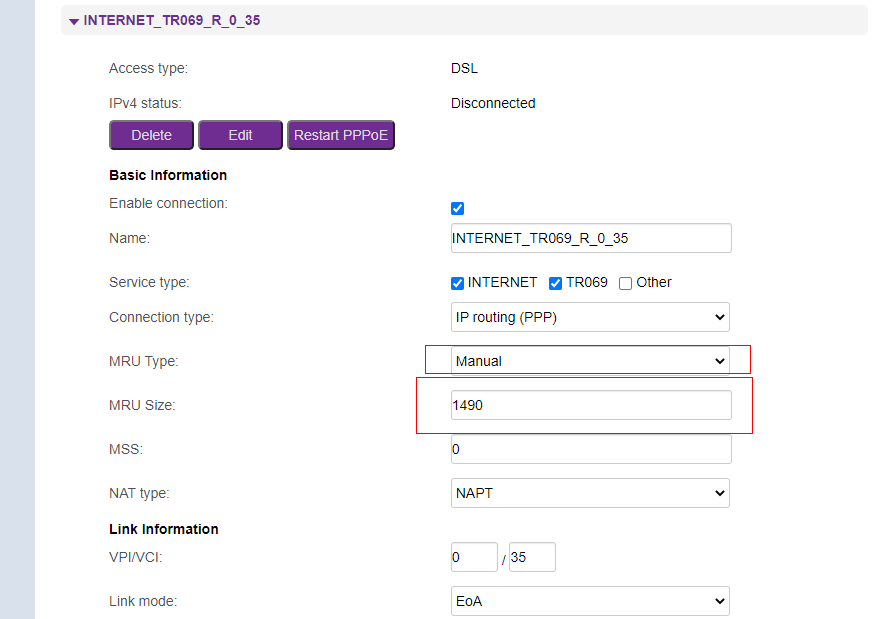Uncheck the INTERNET service type checkbox

457,283
